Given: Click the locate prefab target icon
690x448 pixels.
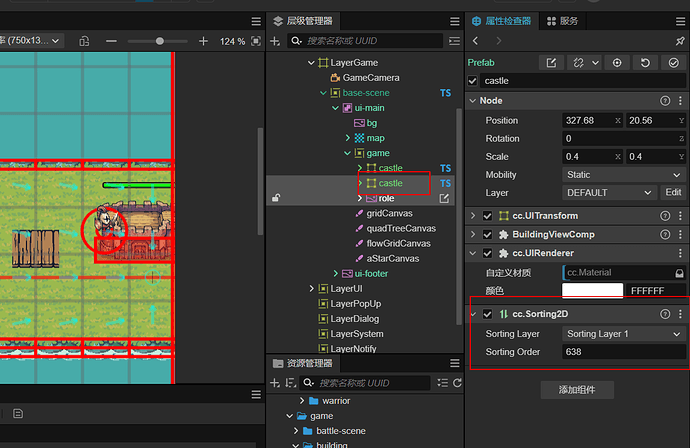Looking at the screenshot, I should (x=617, y=62).
